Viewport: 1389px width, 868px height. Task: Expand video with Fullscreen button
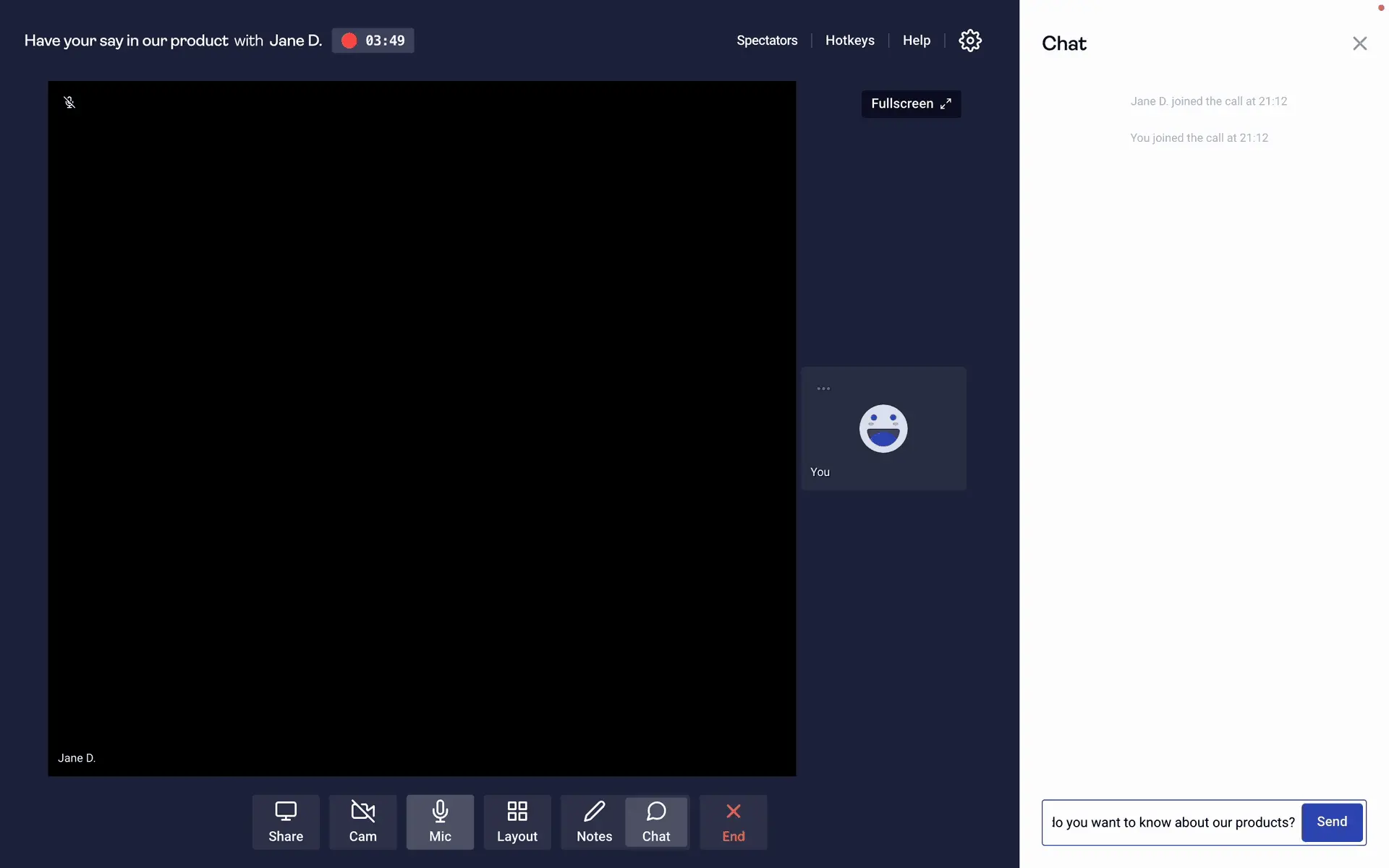[x=911, y=103]
